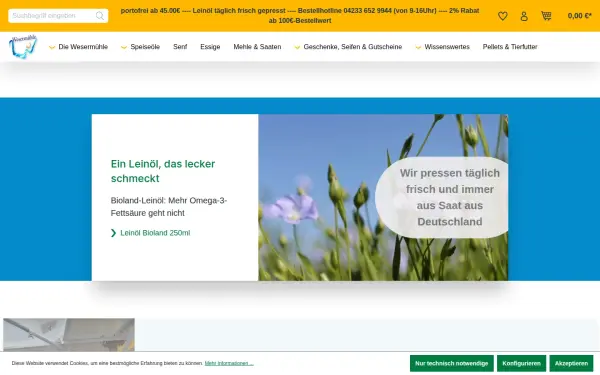Open the user account icon
The width and height of the screenshot is (600, 375).
click(524, 16)
